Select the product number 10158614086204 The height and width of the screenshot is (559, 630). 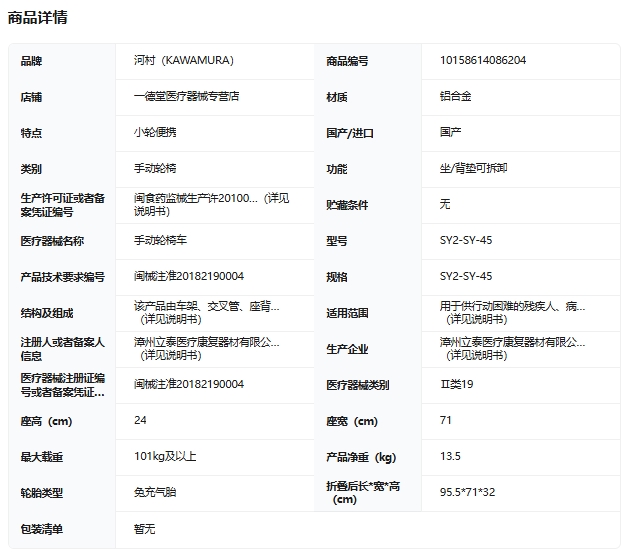click(x=483, y=61)
